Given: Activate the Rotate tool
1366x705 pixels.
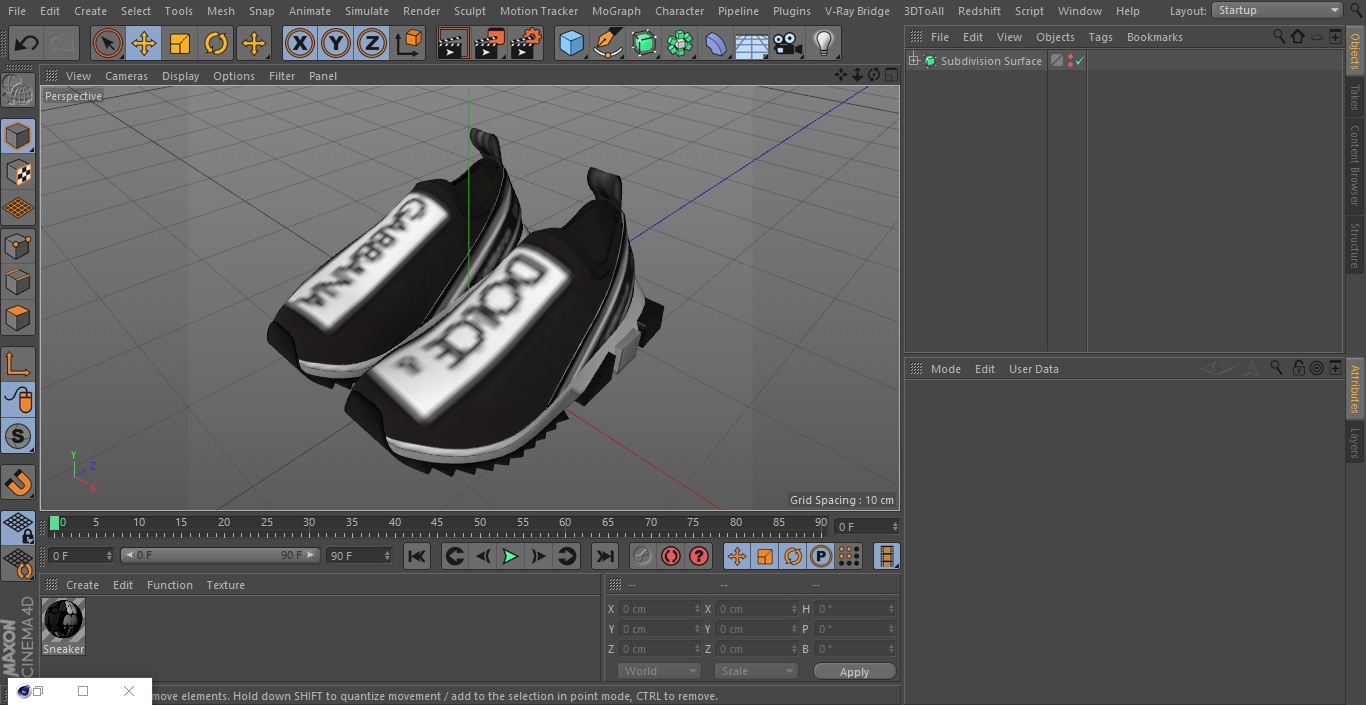Looking at the screenshot, I should click(216, 43).
